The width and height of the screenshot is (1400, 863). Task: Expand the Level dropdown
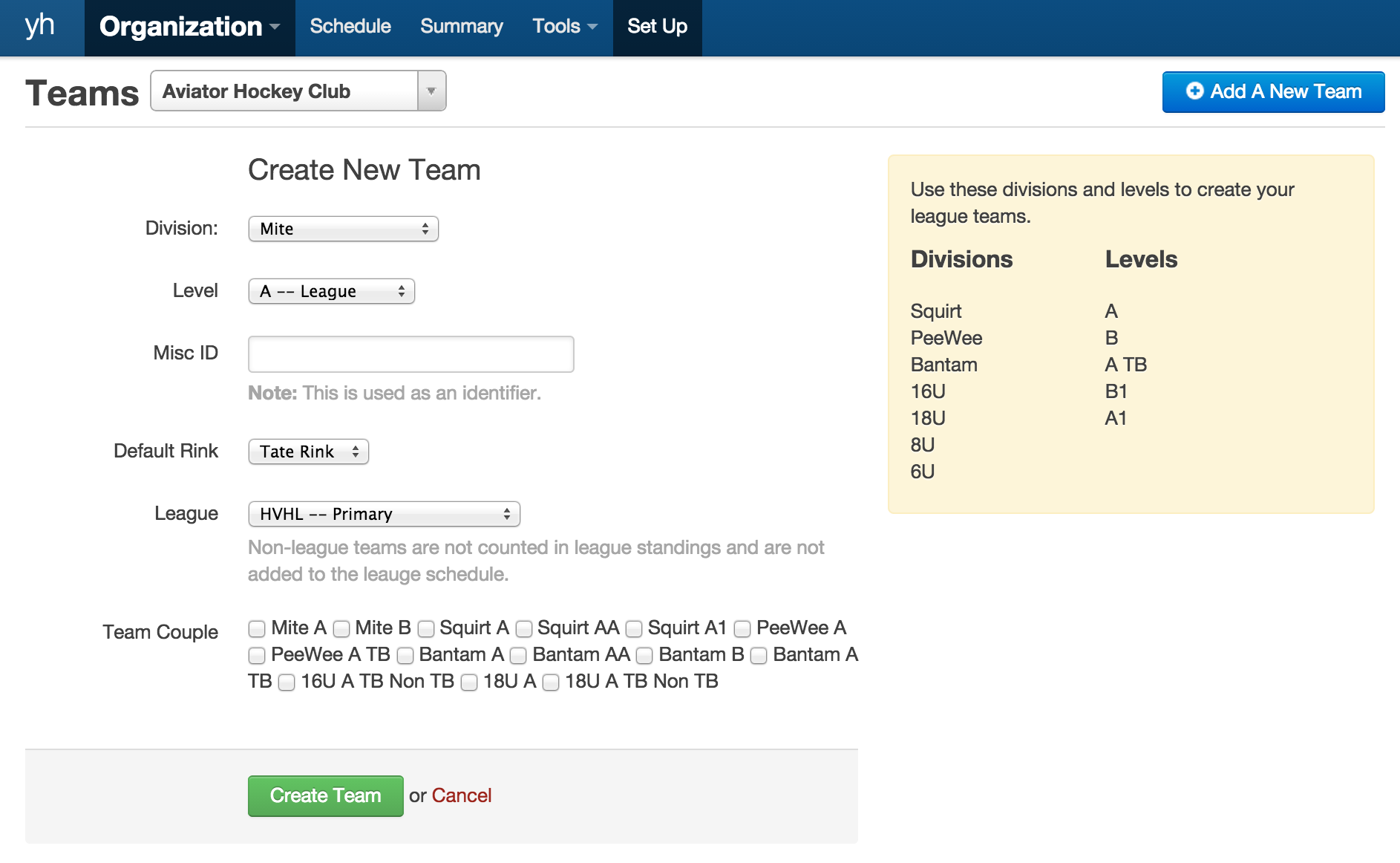(x=331, y=291)
